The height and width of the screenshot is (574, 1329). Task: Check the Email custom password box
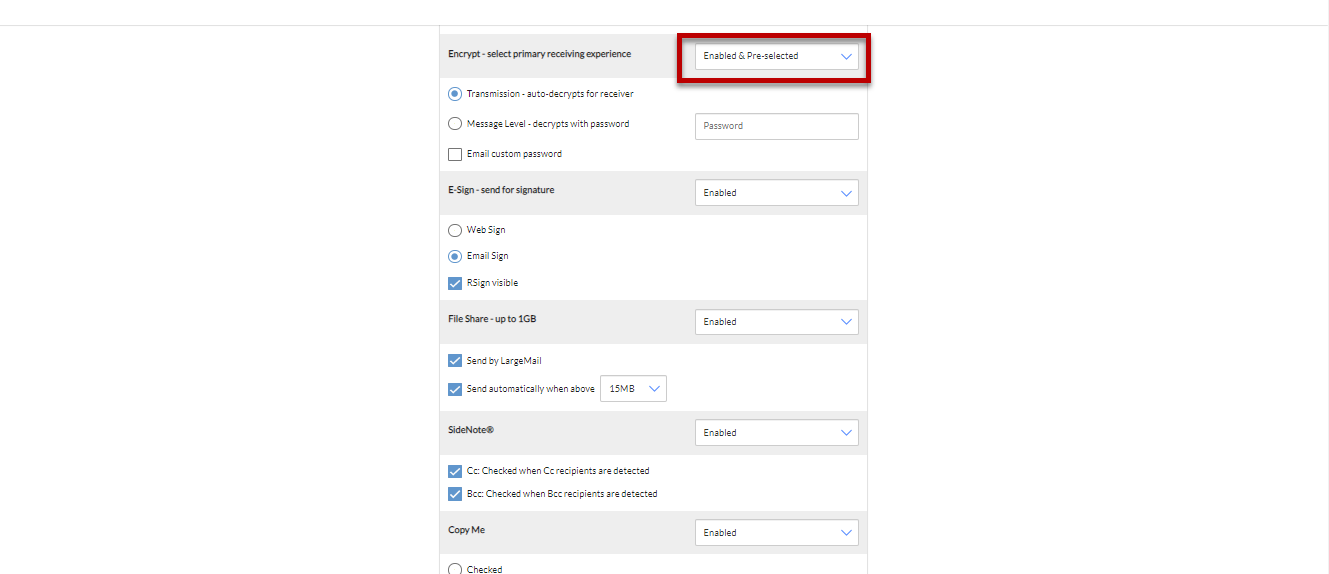(x=455, y=154)
